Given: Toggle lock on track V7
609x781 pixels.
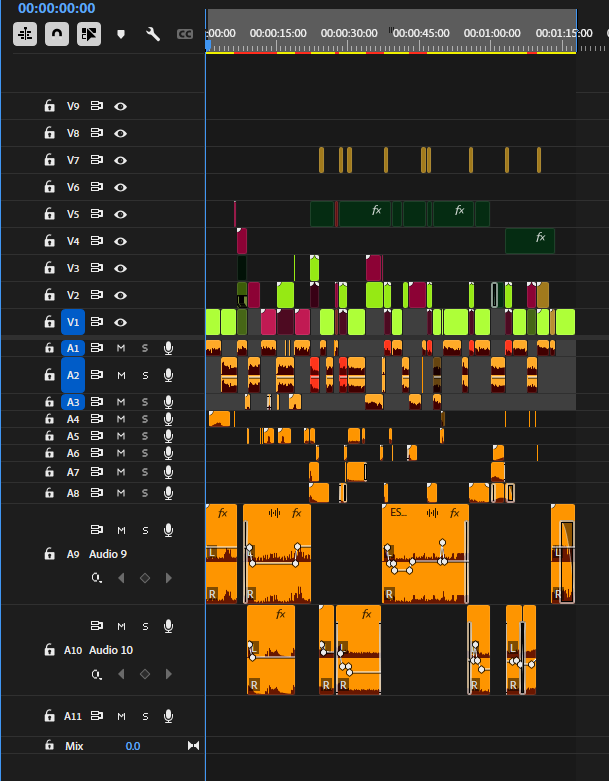Looking at the screenshot, I should 49,159.
